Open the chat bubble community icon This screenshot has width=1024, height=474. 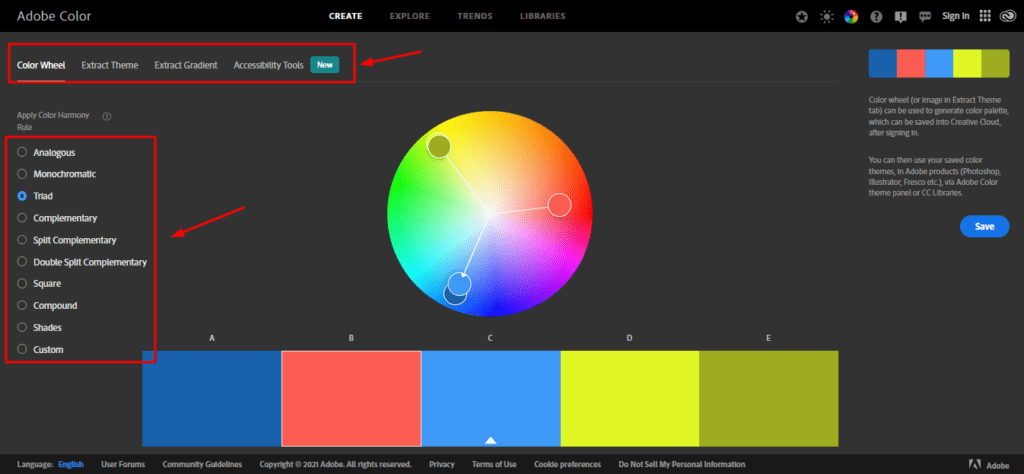tap(925, 16)
